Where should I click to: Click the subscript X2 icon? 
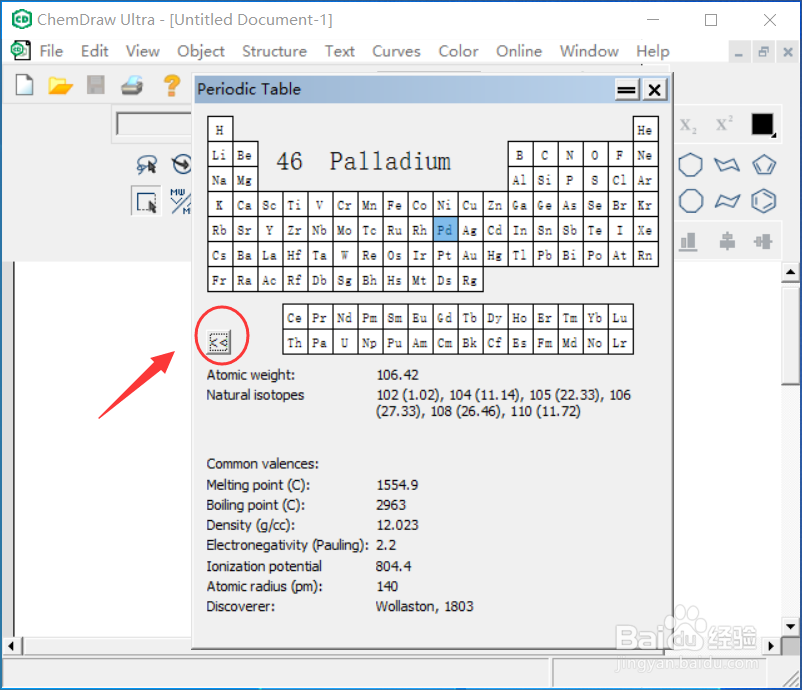tap(688, 125)
